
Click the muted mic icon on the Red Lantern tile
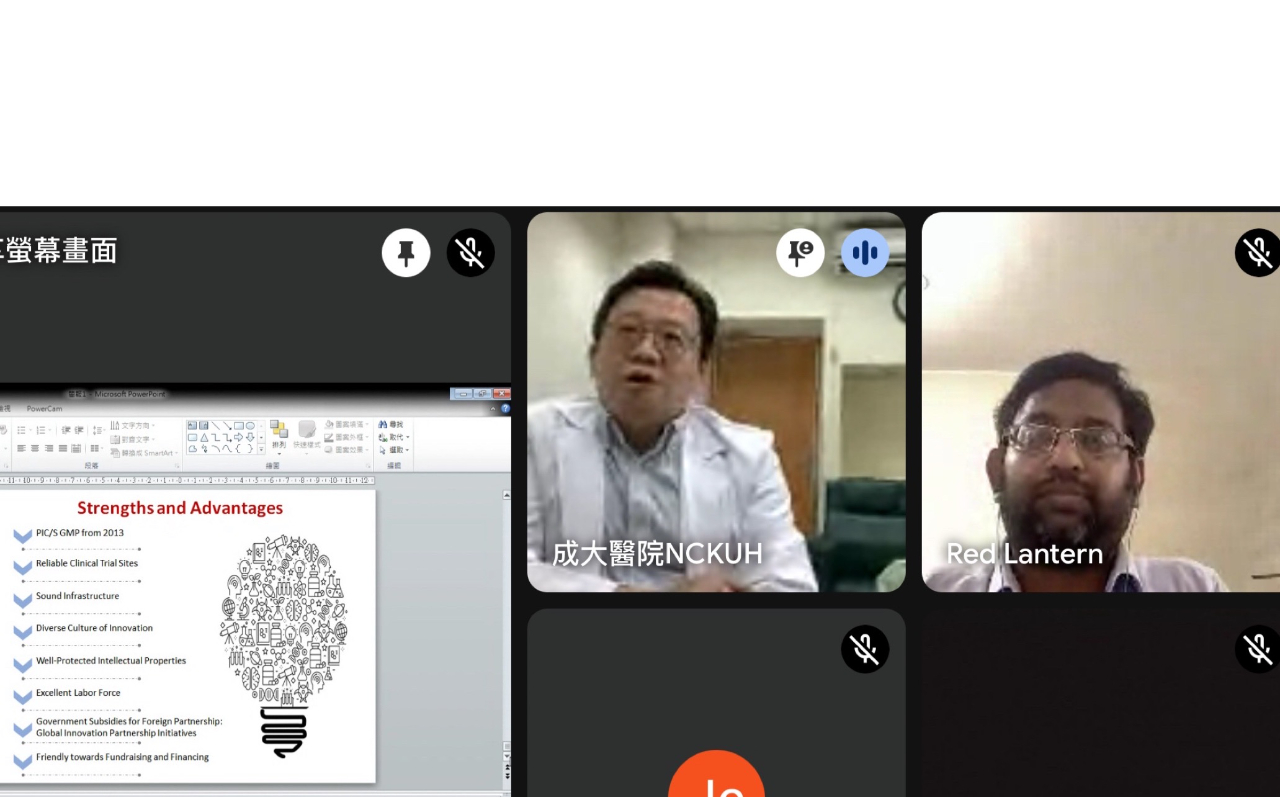click(x=1257, y=253)
